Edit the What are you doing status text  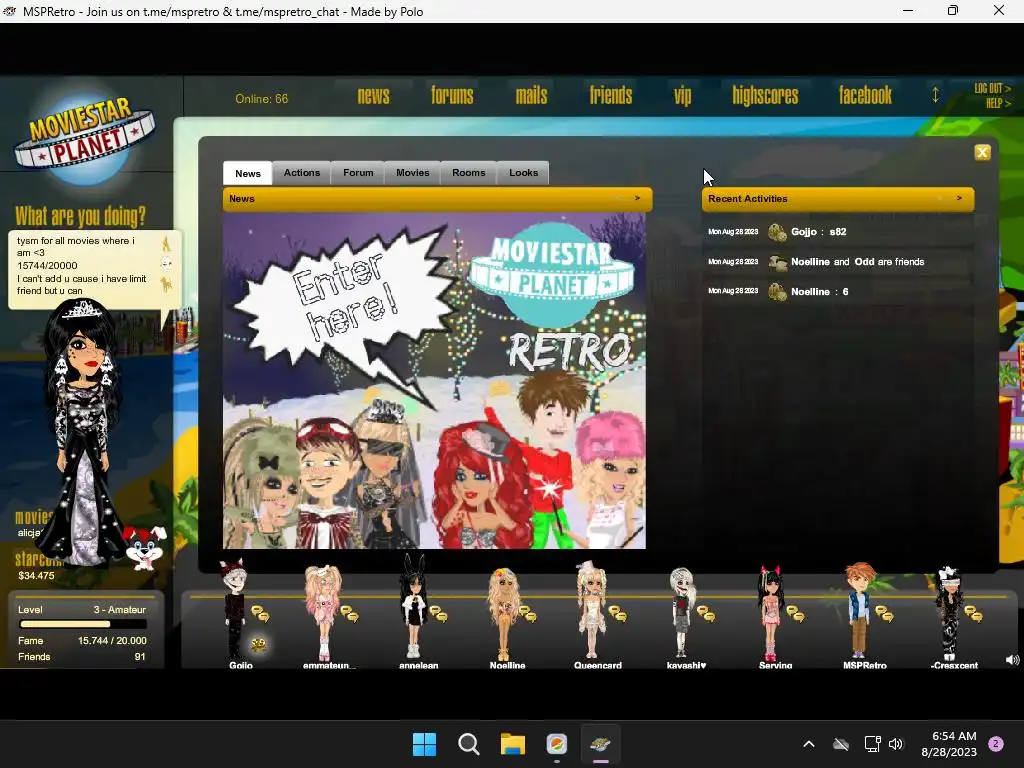[82, 266]
